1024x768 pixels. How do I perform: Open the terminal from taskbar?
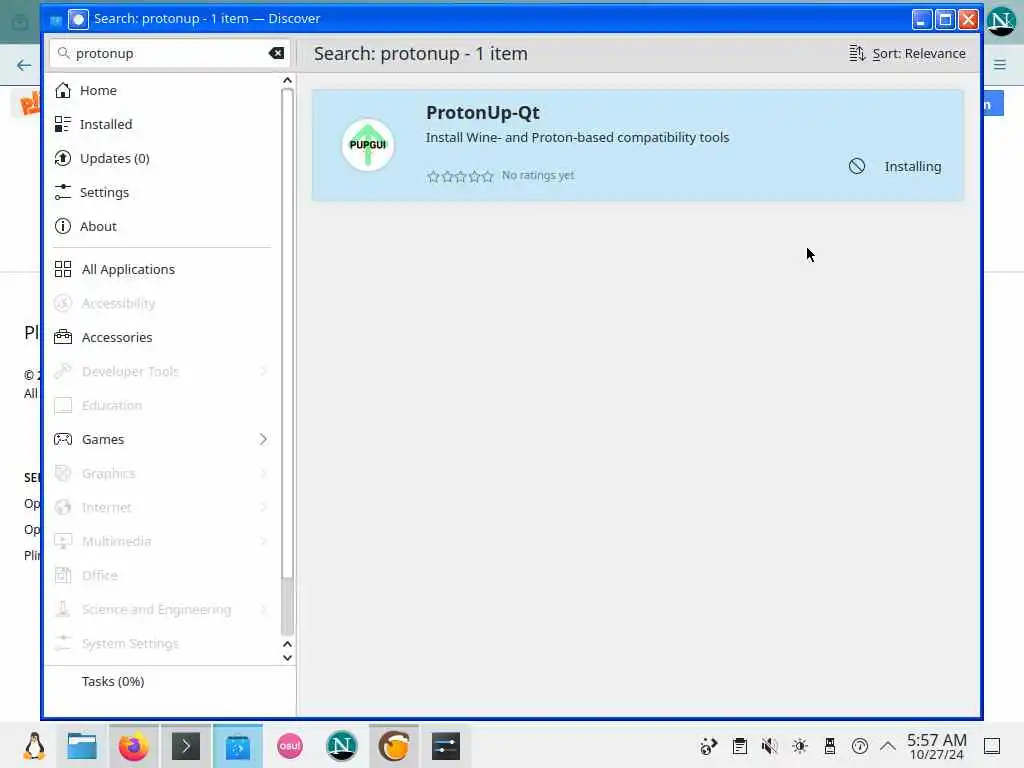(185, 746)
